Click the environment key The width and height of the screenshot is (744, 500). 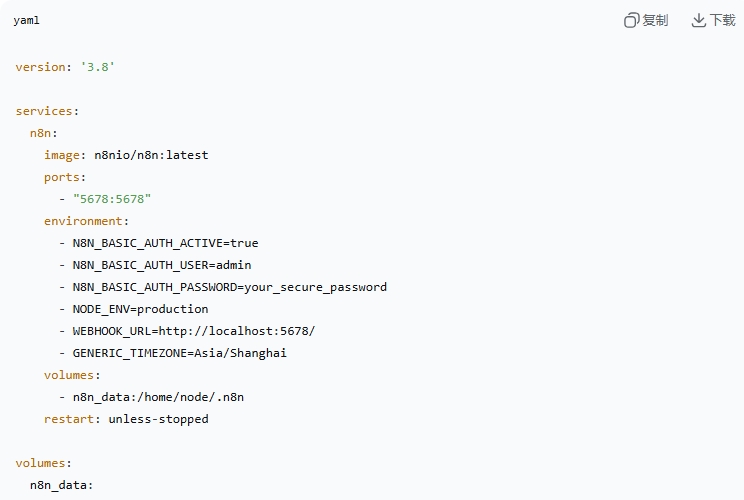click(x=85, y=221)
